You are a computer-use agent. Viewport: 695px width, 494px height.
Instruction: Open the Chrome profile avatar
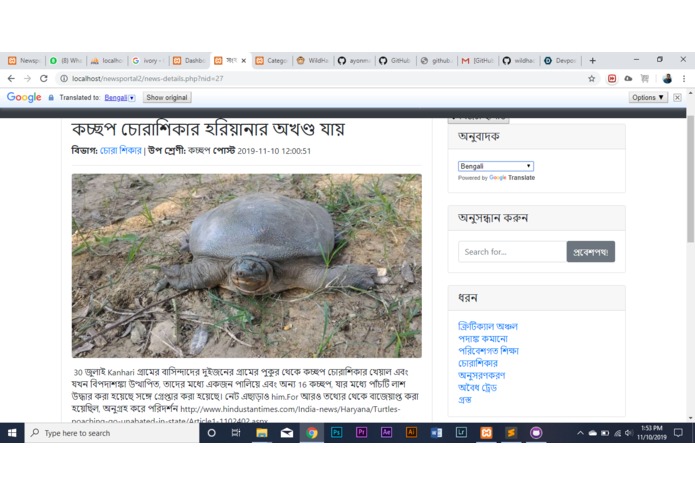pos(667,78)
